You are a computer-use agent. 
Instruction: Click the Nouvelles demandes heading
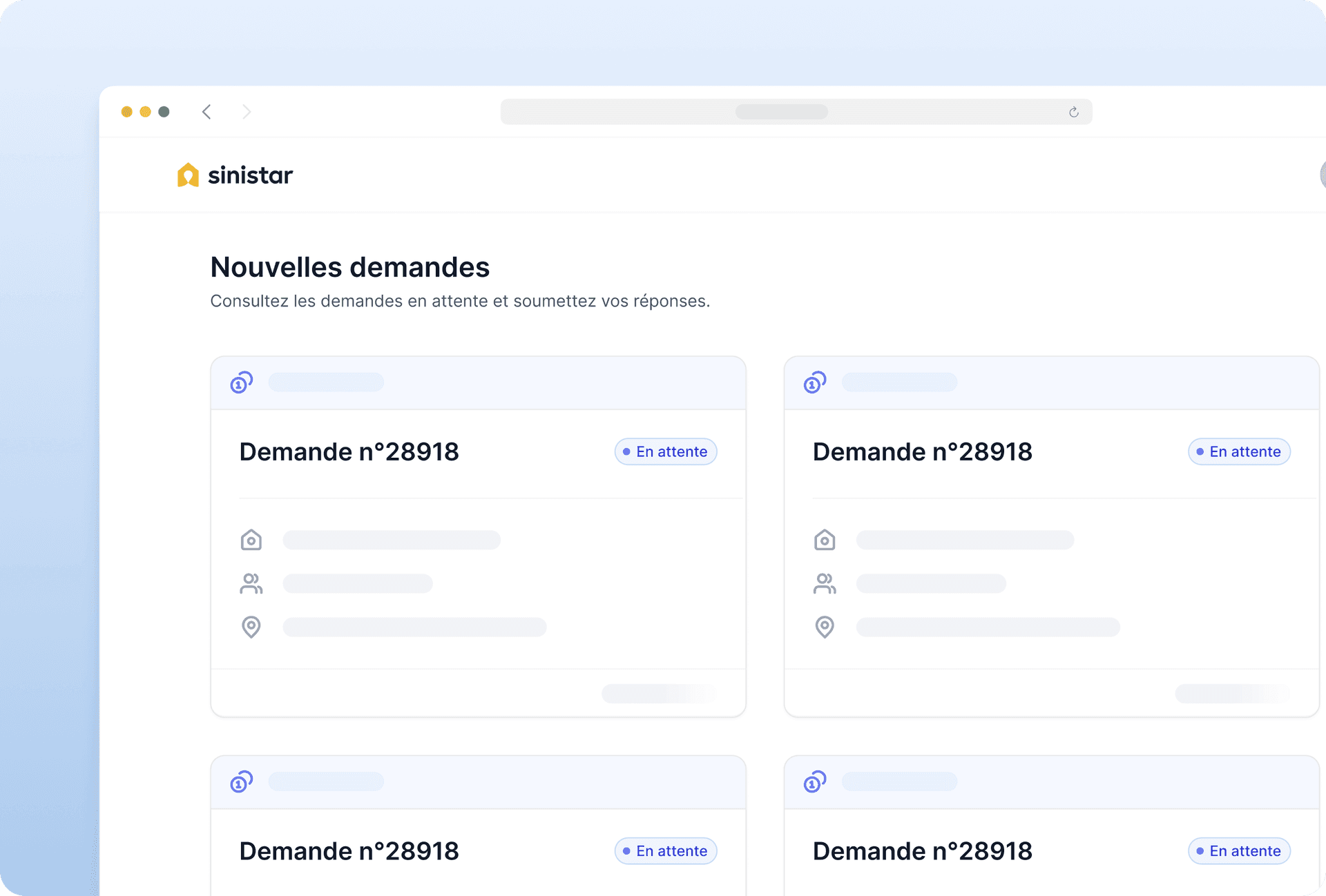point(349,267)
